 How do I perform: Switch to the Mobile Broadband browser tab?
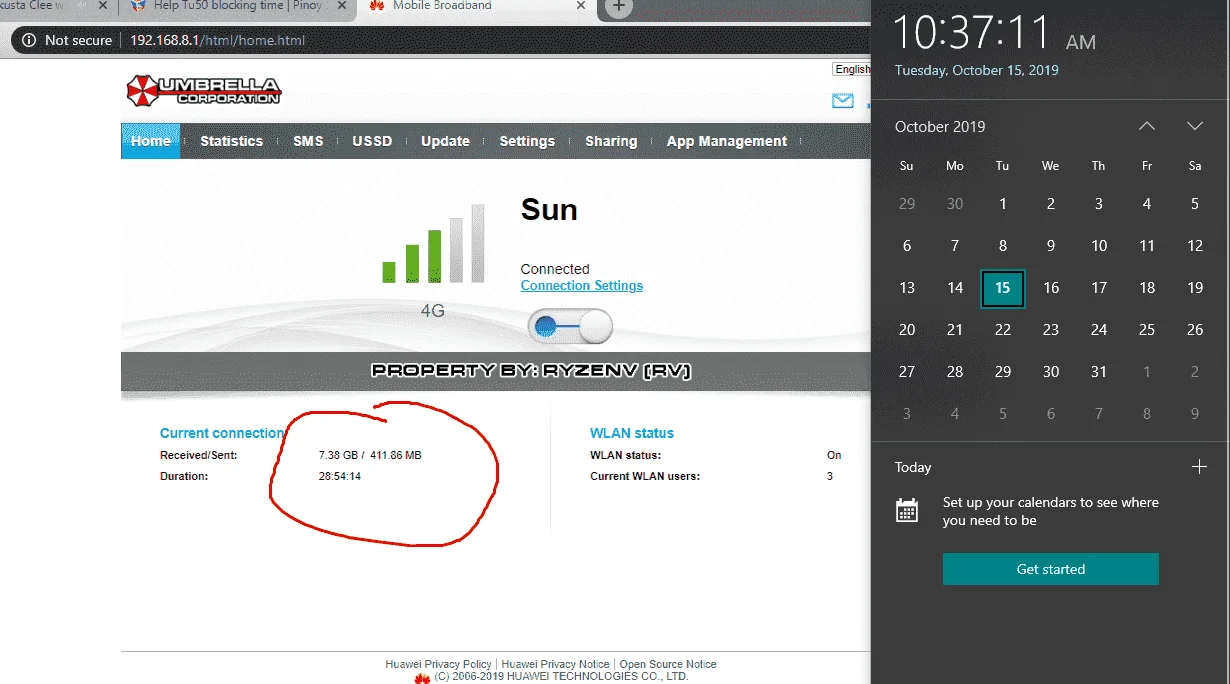(475, 7)
